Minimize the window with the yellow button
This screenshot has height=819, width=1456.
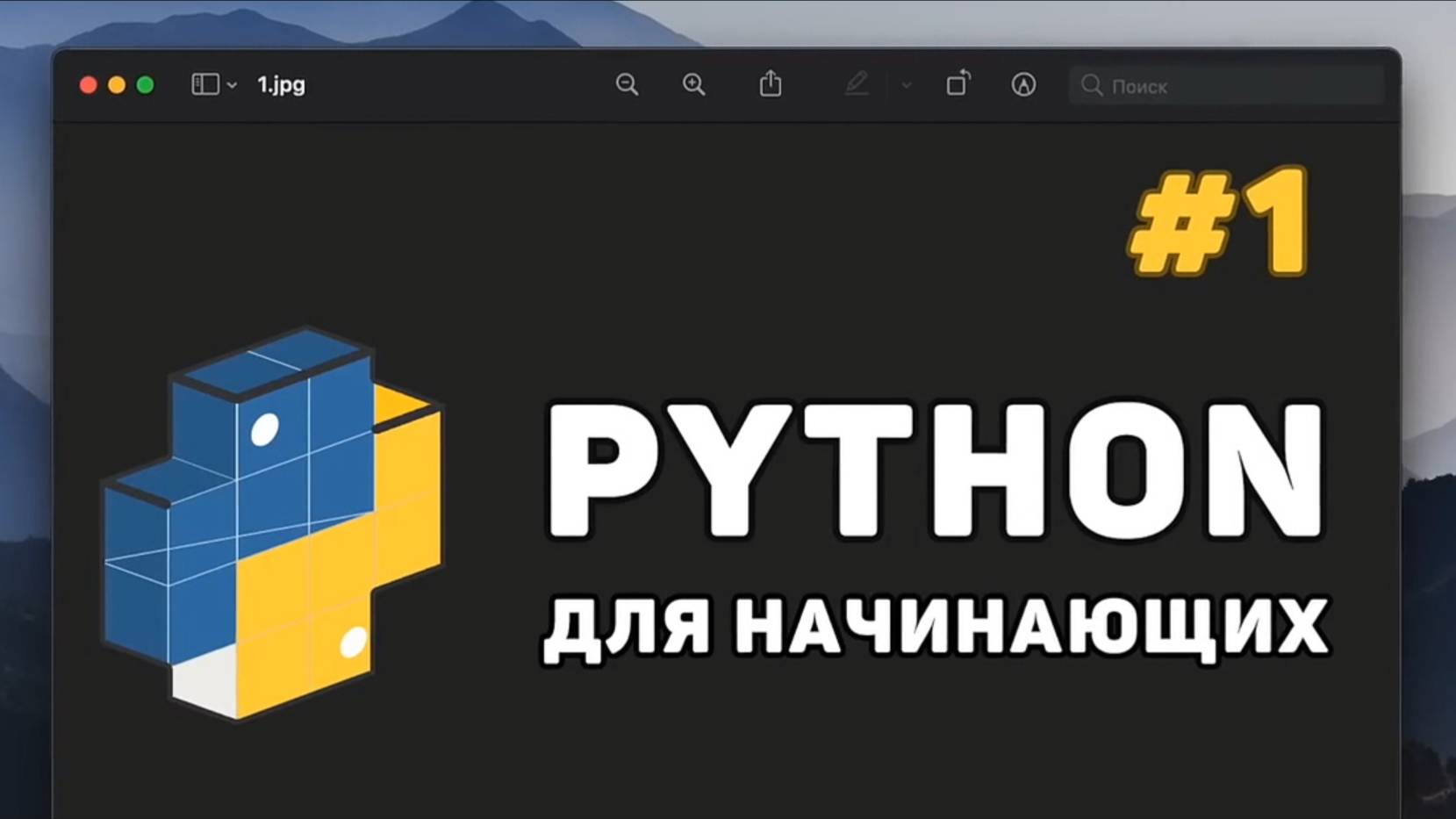point(117,85)
